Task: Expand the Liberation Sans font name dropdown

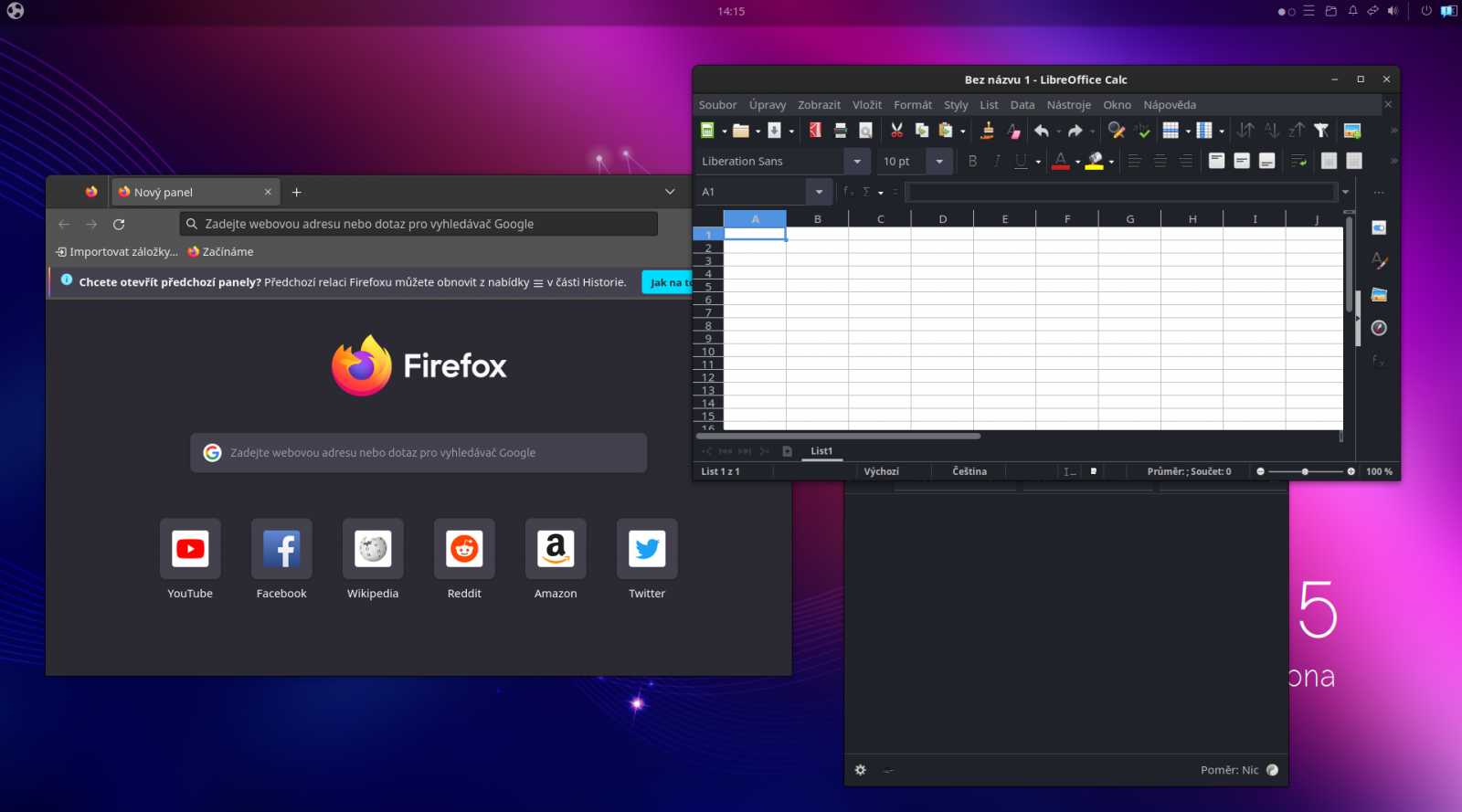Action: (x=857, y=162)
